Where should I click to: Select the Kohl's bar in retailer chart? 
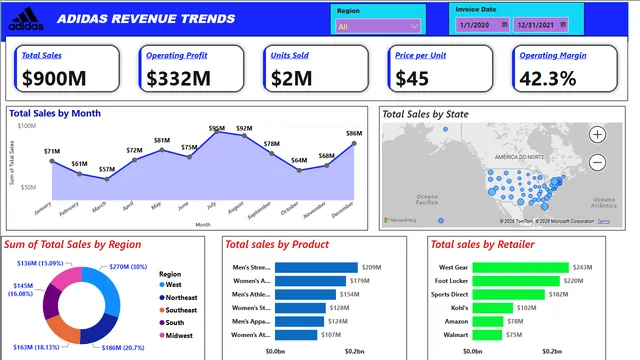(x=493, y=308)
